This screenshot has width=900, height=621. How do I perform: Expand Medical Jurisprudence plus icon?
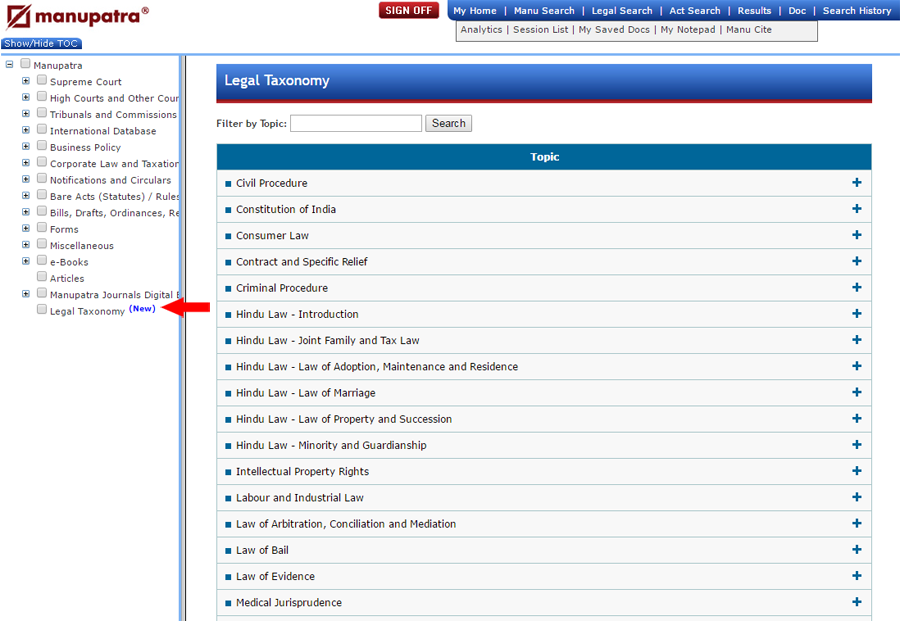click(x=856, y=602)
